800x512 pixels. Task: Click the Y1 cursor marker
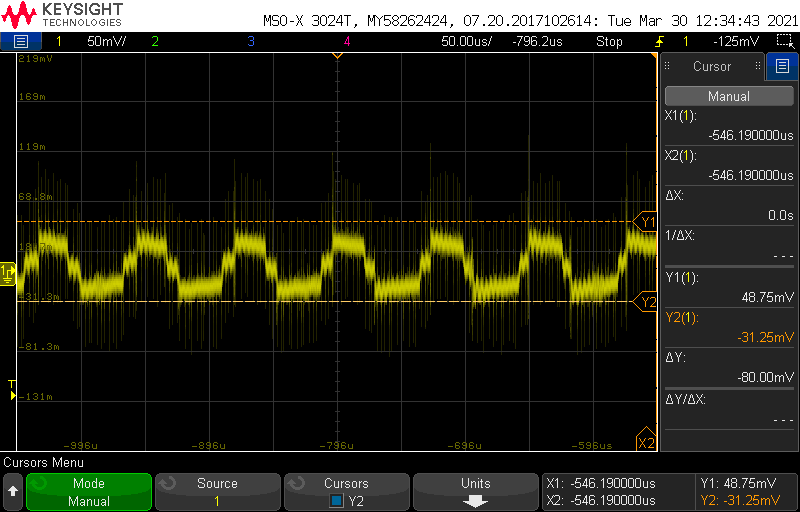tap(645, 222)
